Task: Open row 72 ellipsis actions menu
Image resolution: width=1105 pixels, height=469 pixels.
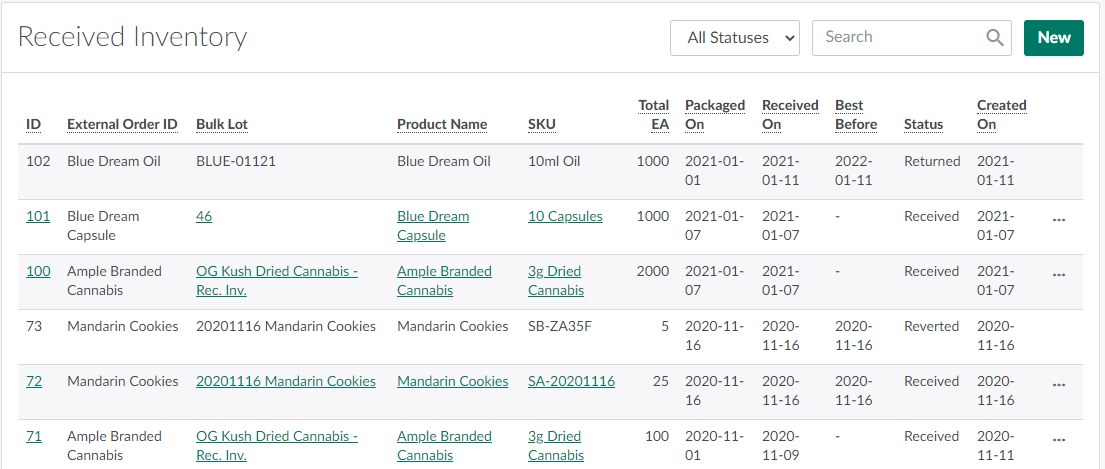Action: click(x=1059, y=382)
